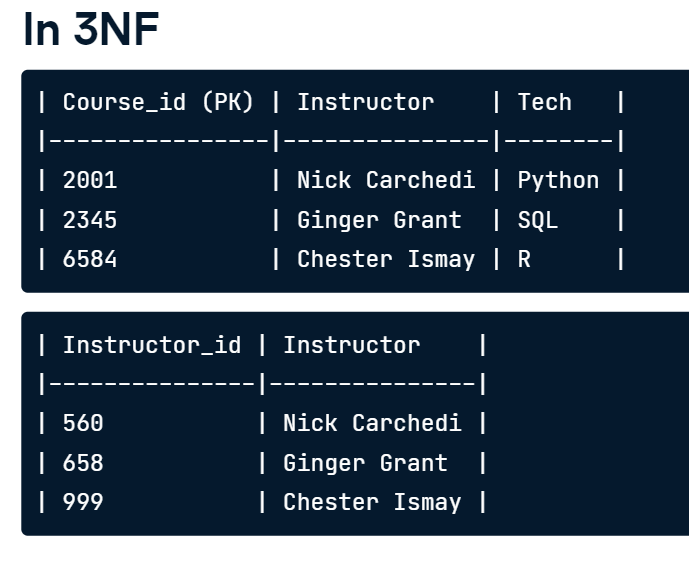The height and width of the screenshot is (564, 689).
Task: Click the "In 3NF" heading
Action: [91, 30]
